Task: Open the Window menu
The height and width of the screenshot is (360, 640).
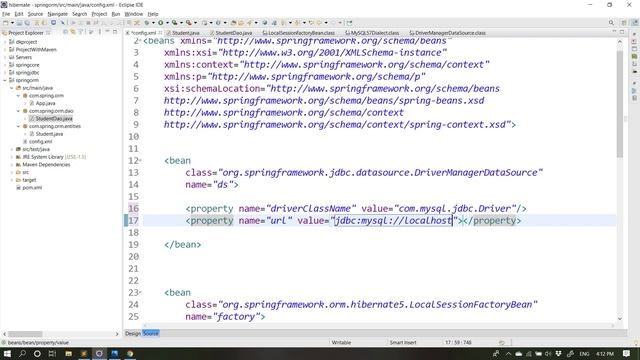Action: (x=133, y=14)
